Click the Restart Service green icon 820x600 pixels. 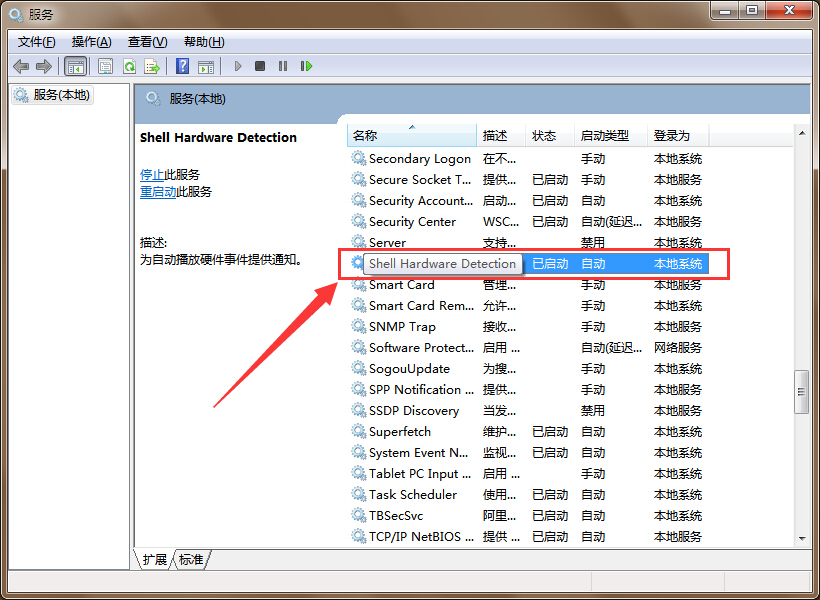click(x=306, y=66)
